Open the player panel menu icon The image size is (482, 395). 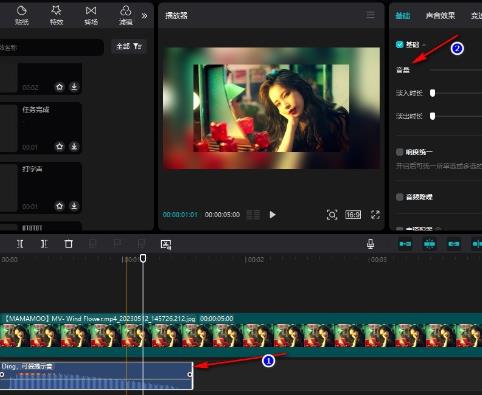[371, 15]
